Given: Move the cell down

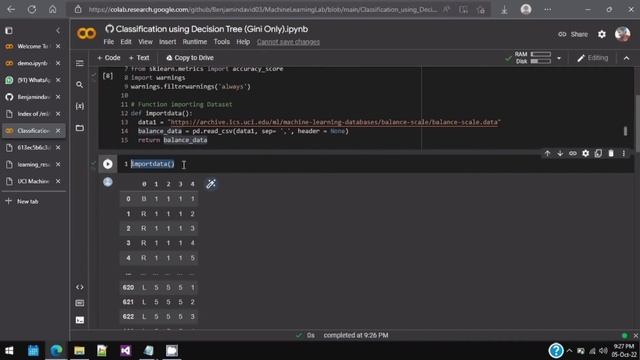Looking at the screenshot, I should [x=560, y=153].
